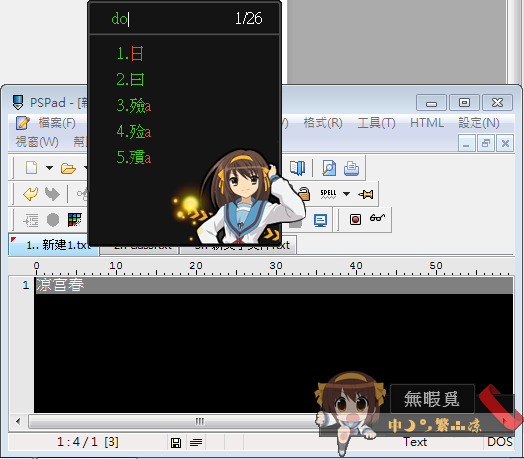
Task: Choose IME candidate number 3
Action: point(133,105)
